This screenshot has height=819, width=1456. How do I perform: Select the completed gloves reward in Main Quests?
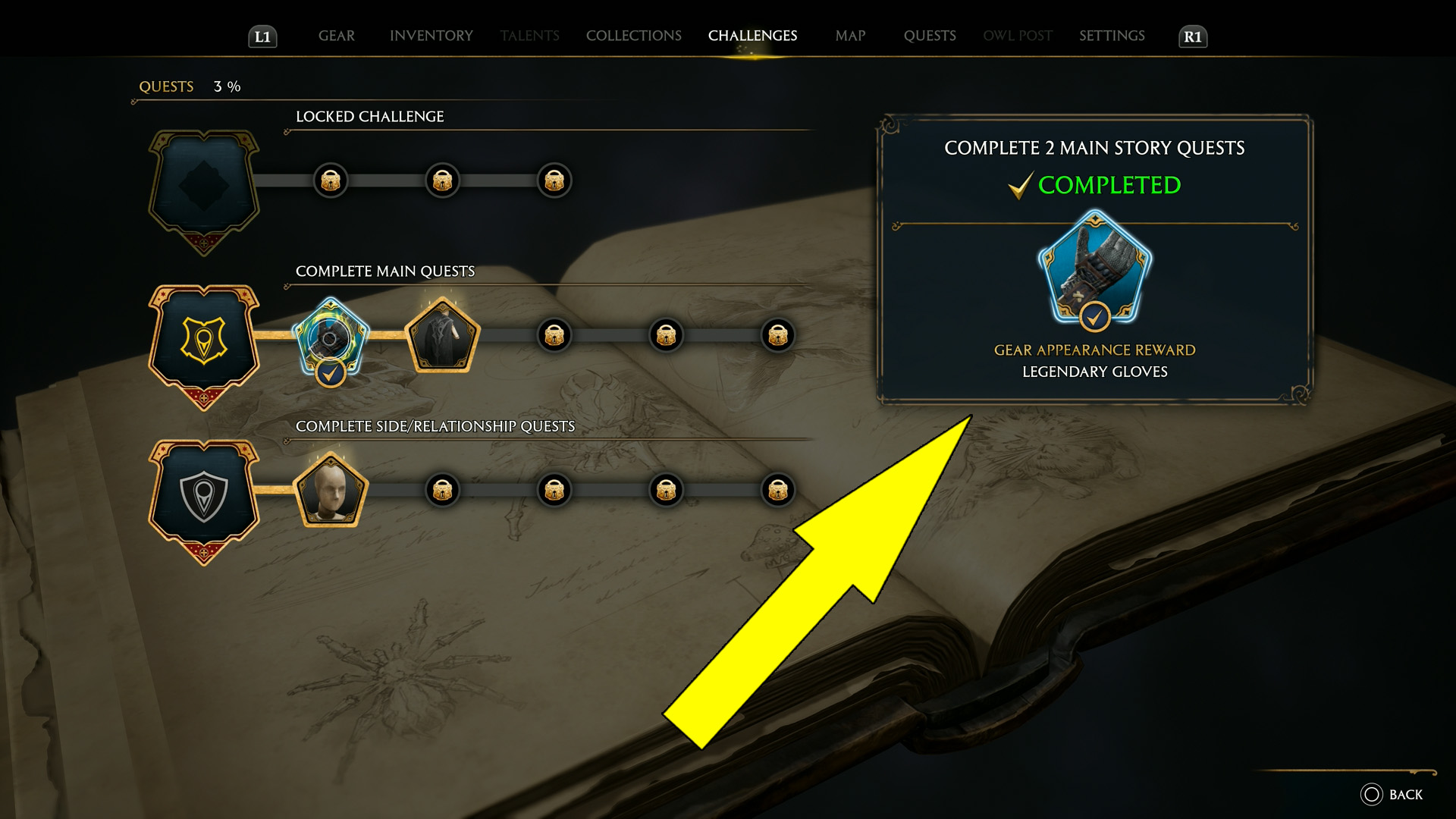(x=331, y=340)
